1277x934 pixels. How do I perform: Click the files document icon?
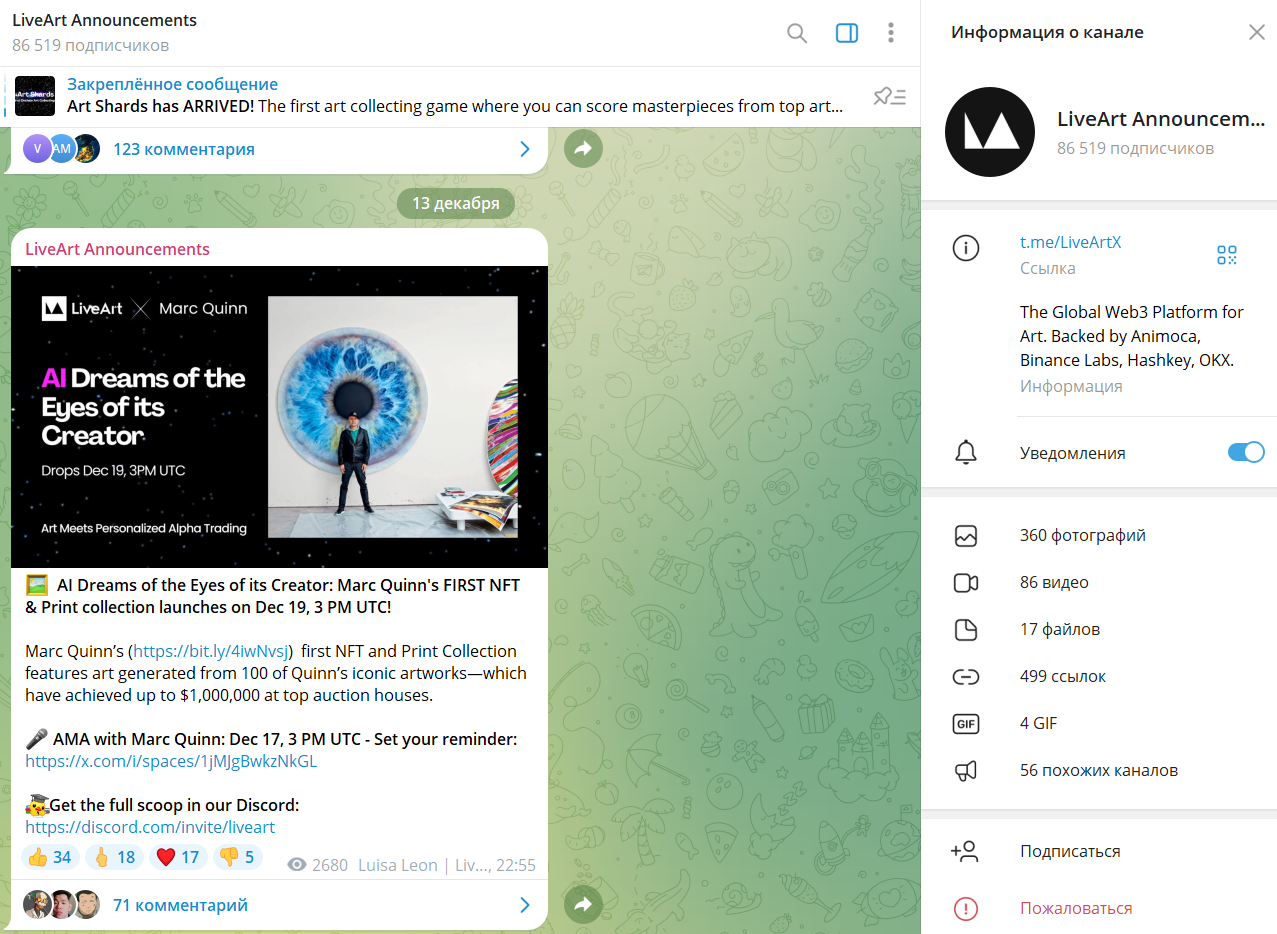point(966,630)
